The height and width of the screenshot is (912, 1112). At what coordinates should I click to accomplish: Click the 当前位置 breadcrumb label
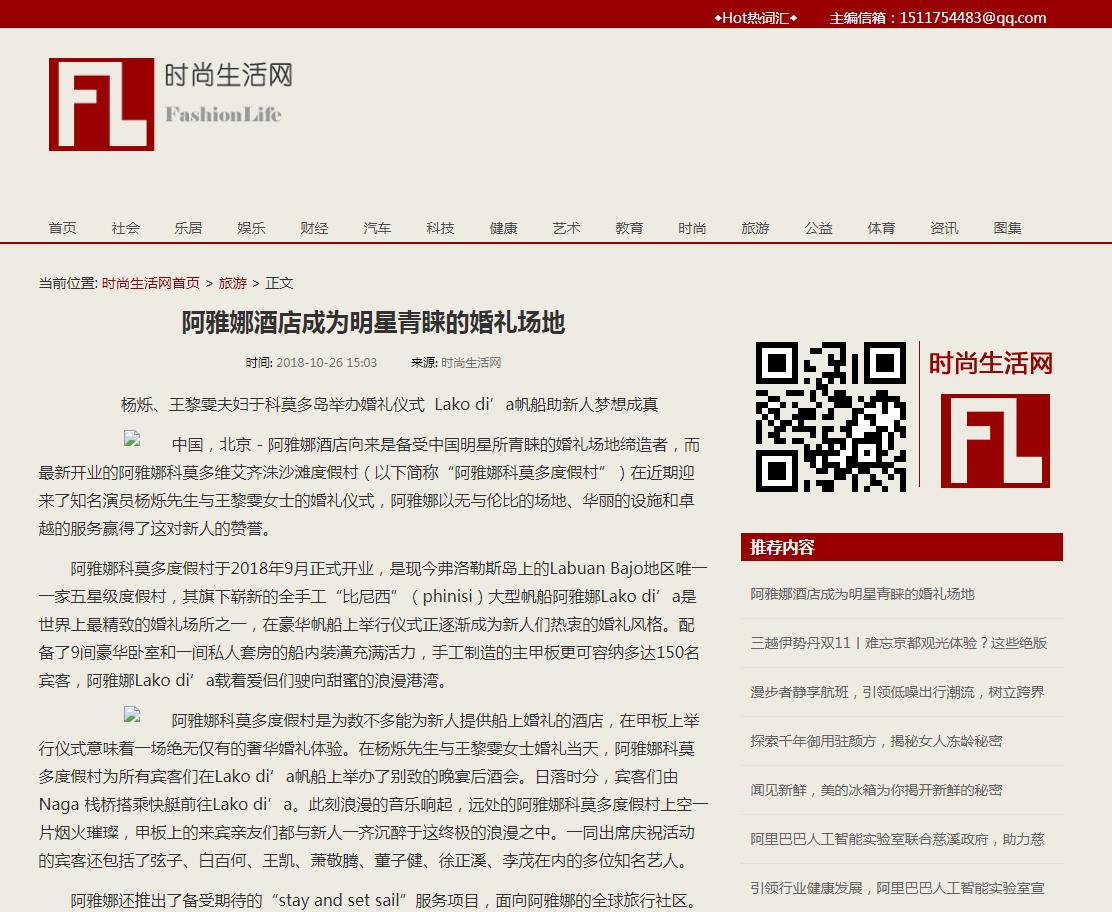point(68,283)
